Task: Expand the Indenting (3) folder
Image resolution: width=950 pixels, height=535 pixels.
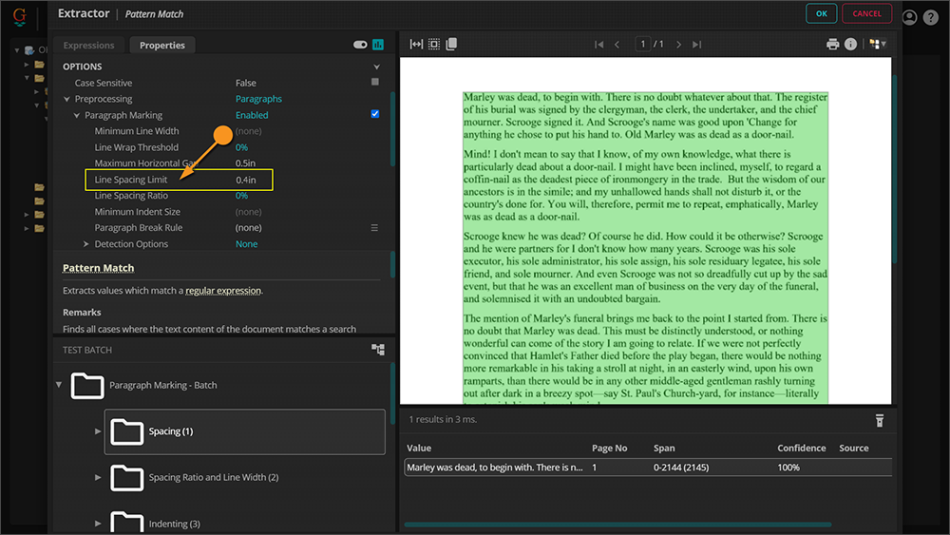Action: tap(98, 523)
